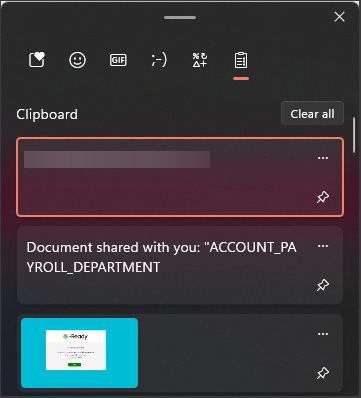Grab the panel drag handle
Screen dimensions: 361x398
pos(180,17)
